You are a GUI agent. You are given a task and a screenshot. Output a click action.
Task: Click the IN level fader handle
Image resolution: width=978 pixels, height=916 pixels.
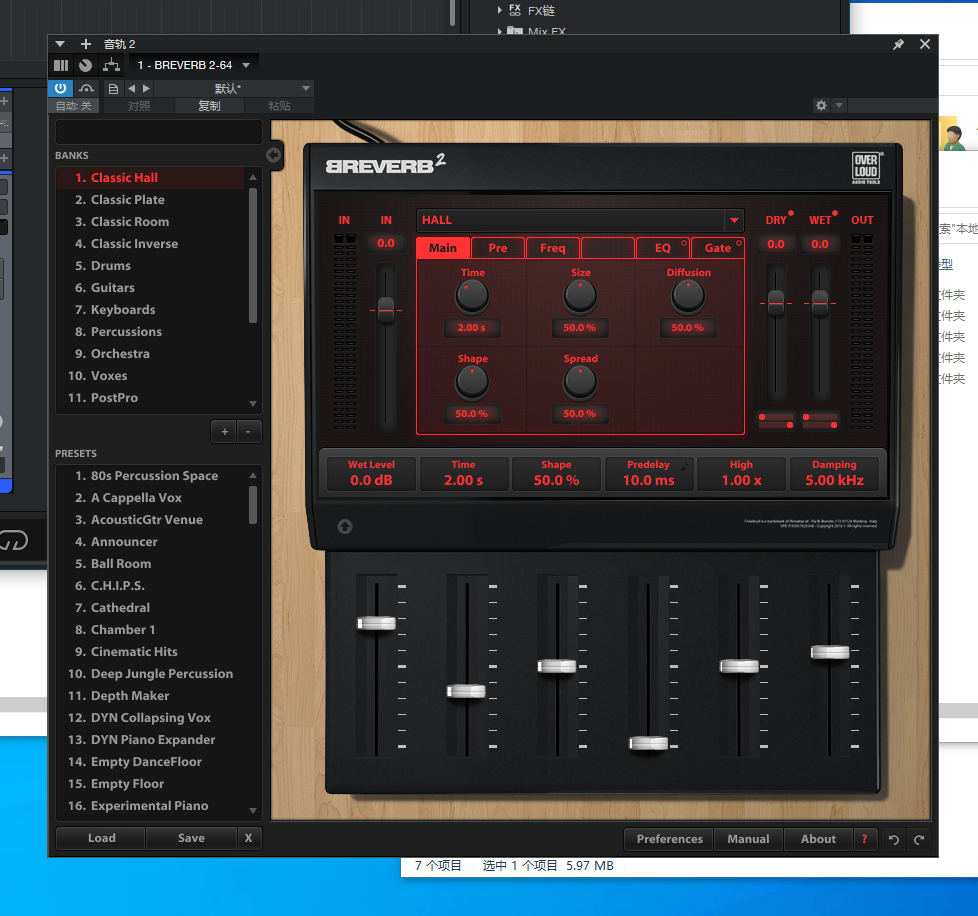click(x=386, y=310)
